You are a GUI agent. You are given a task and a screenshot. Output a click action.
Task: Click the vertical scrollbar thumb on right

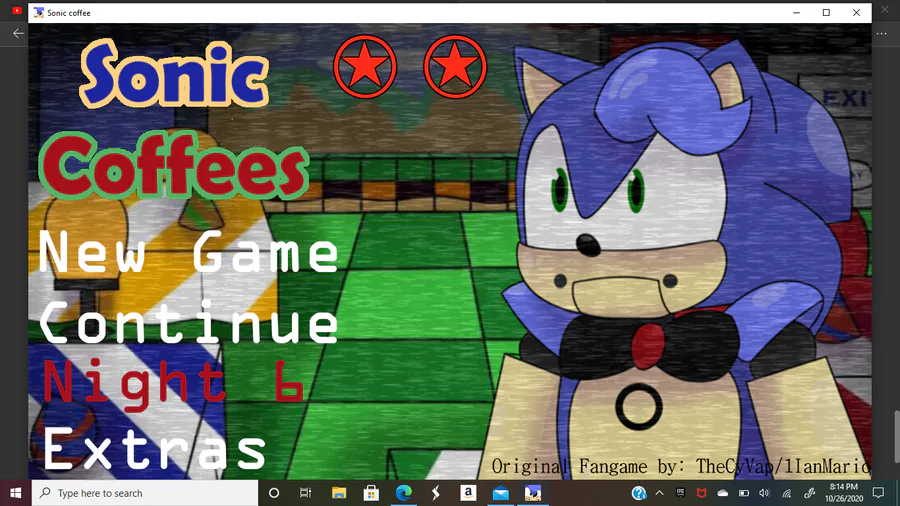click(x=897, y=436)
